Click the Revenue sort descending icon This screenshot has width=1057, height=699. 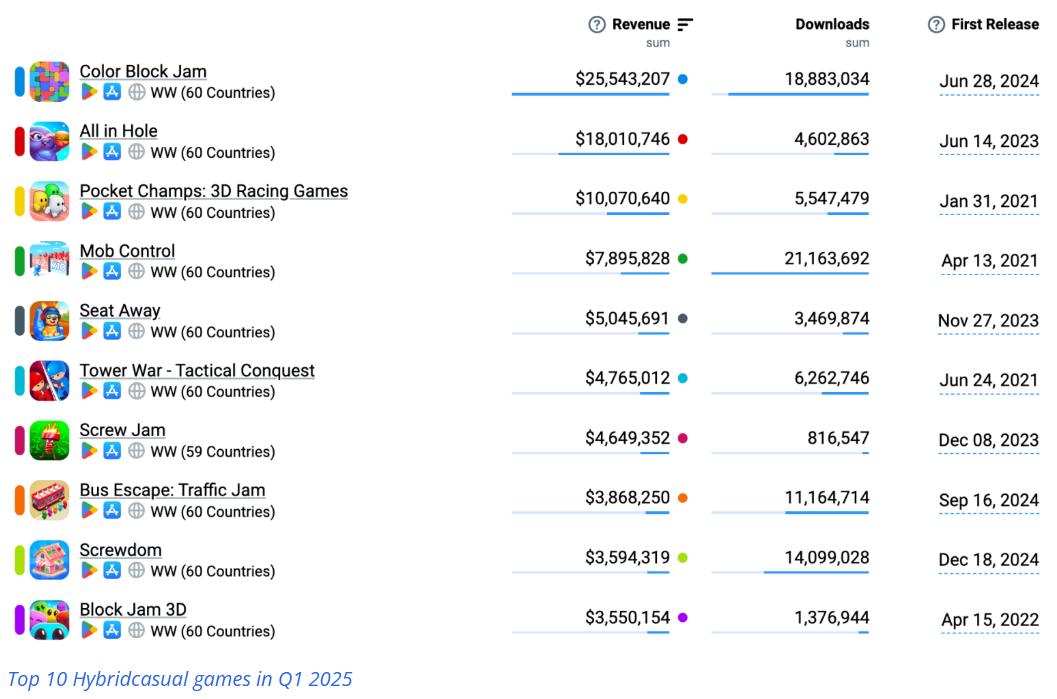coord(685,24)
